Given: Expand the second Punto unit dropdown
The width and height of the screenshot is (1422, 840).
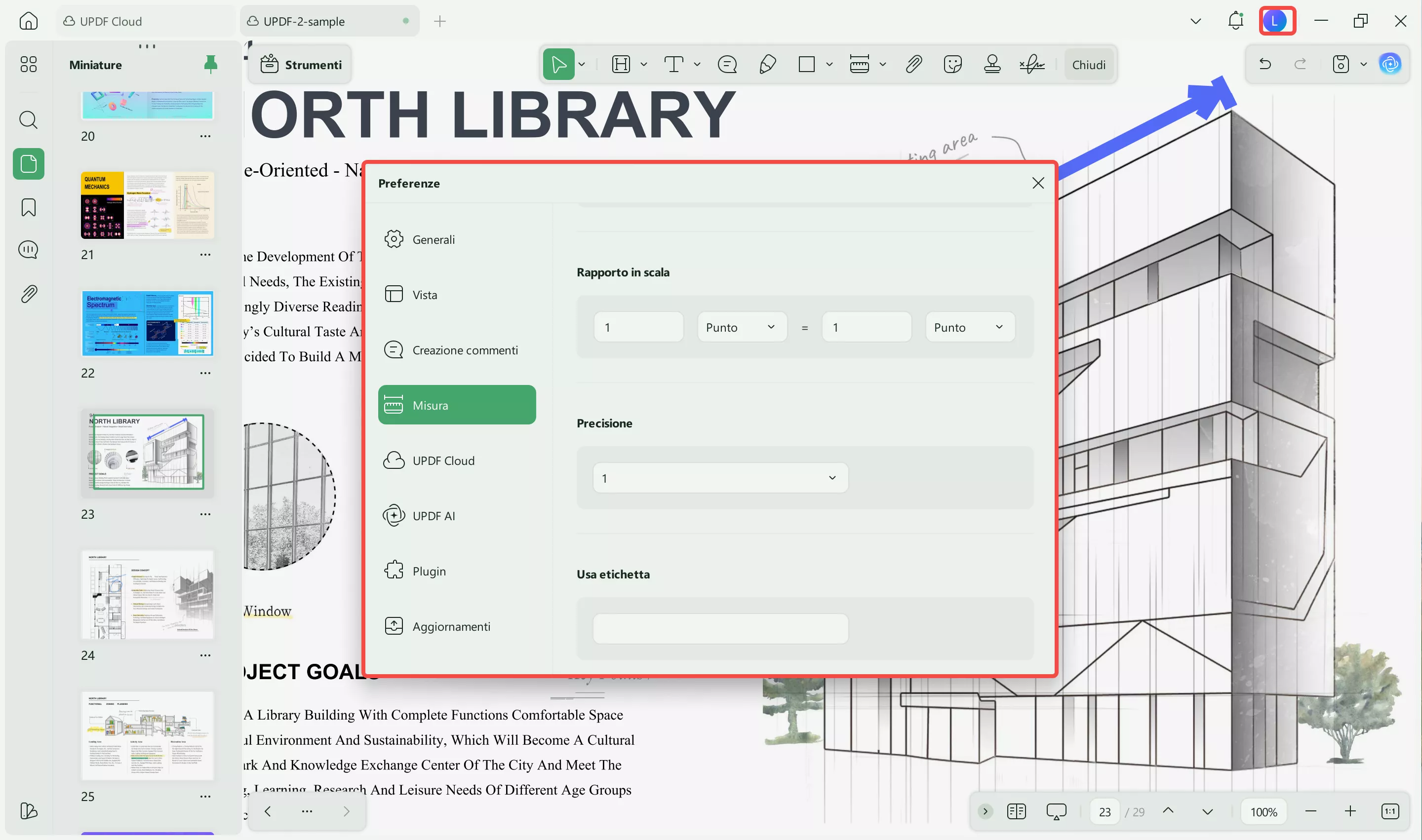Looking at the screenshot, I should click(x=970, y=327).
